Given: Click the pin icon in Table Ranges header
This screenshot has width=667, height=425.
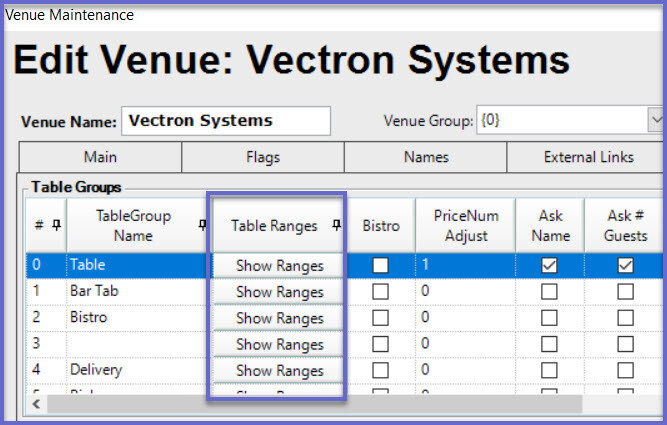Looking at the screenshot, I should pos(336,225).
